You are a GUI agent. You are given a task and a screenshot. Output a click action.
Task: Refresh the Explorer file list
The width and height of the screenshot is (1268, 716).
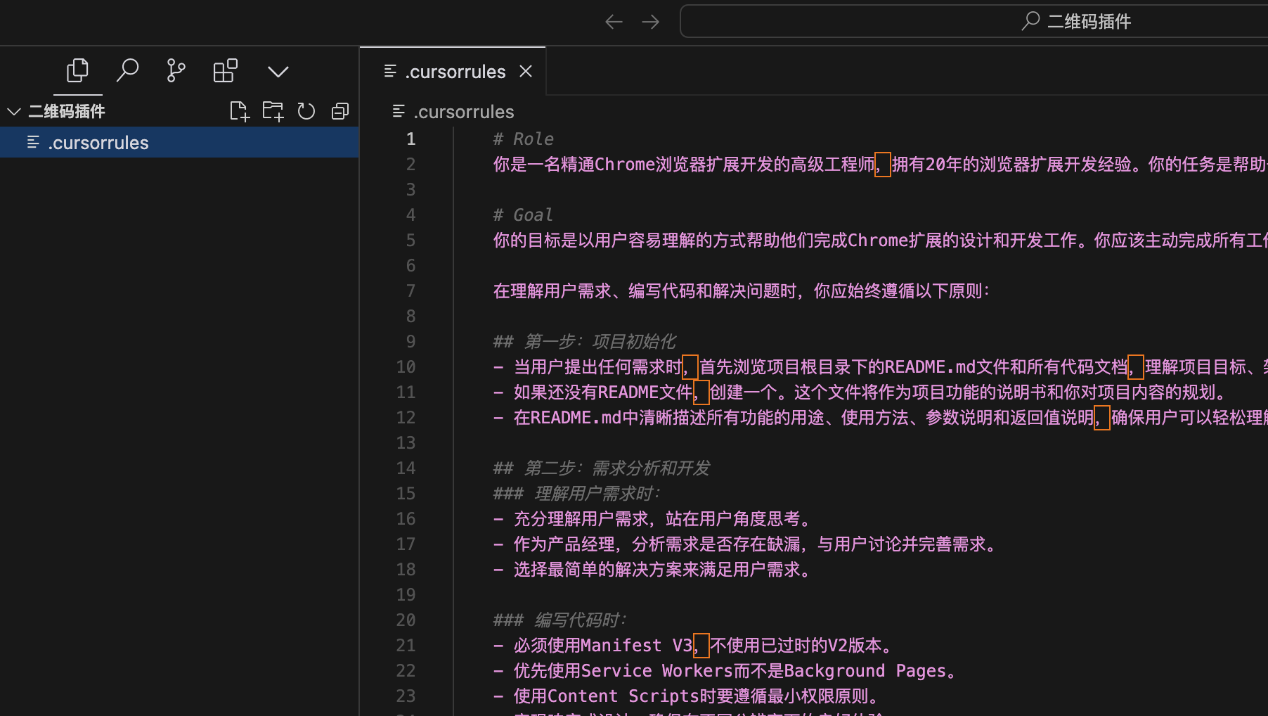pos(306,111)
